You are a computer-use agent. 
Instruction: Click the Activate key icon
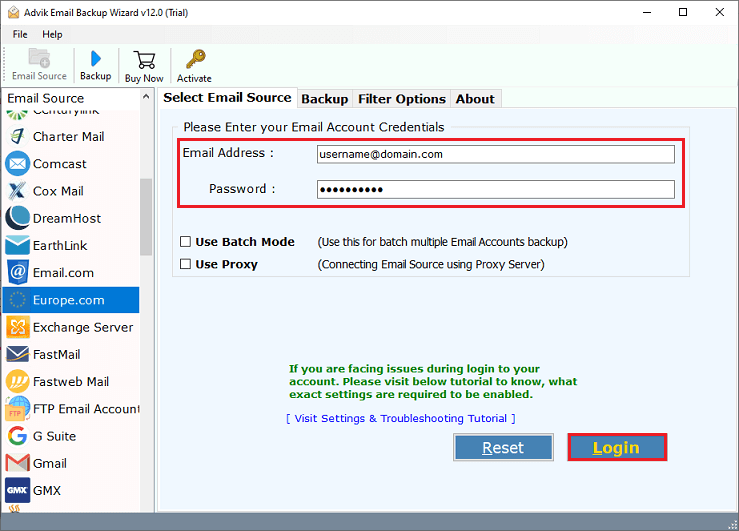(196, 59)
